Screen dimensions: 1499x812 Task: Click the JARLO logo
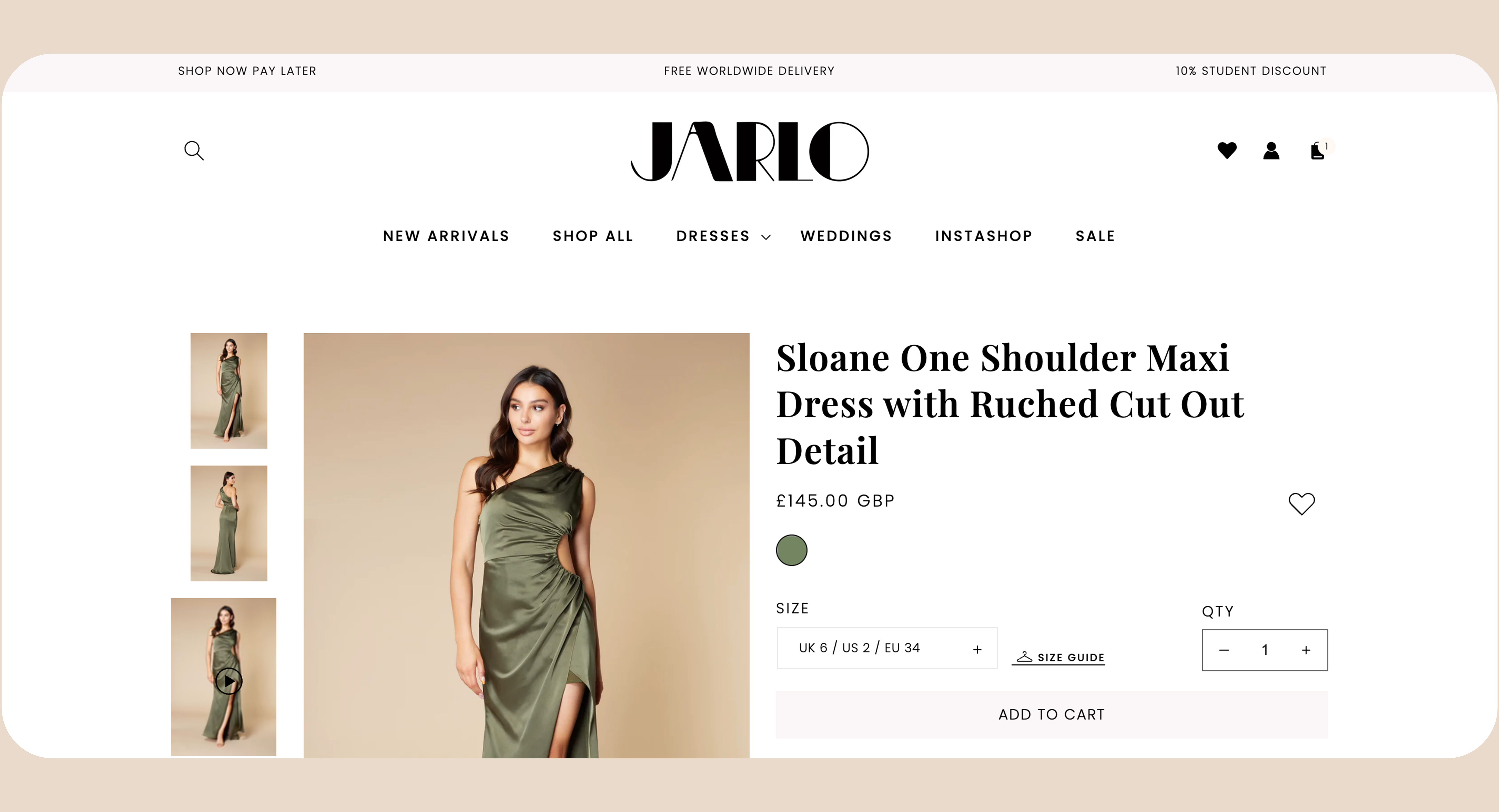749,151
